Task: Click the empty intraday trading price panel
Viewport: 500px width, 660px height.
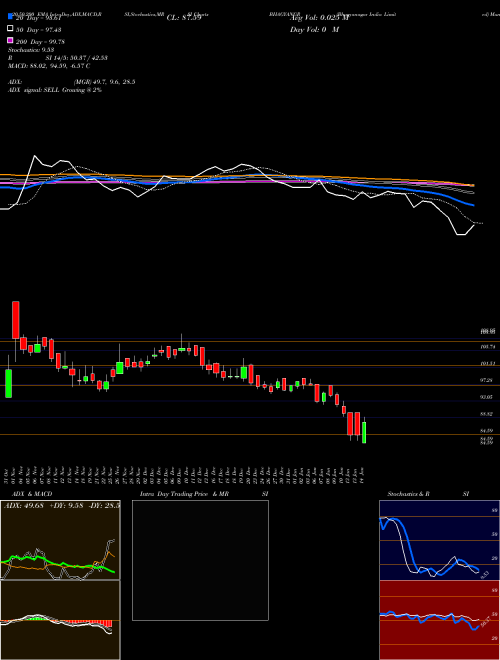Action: (200, 560)
